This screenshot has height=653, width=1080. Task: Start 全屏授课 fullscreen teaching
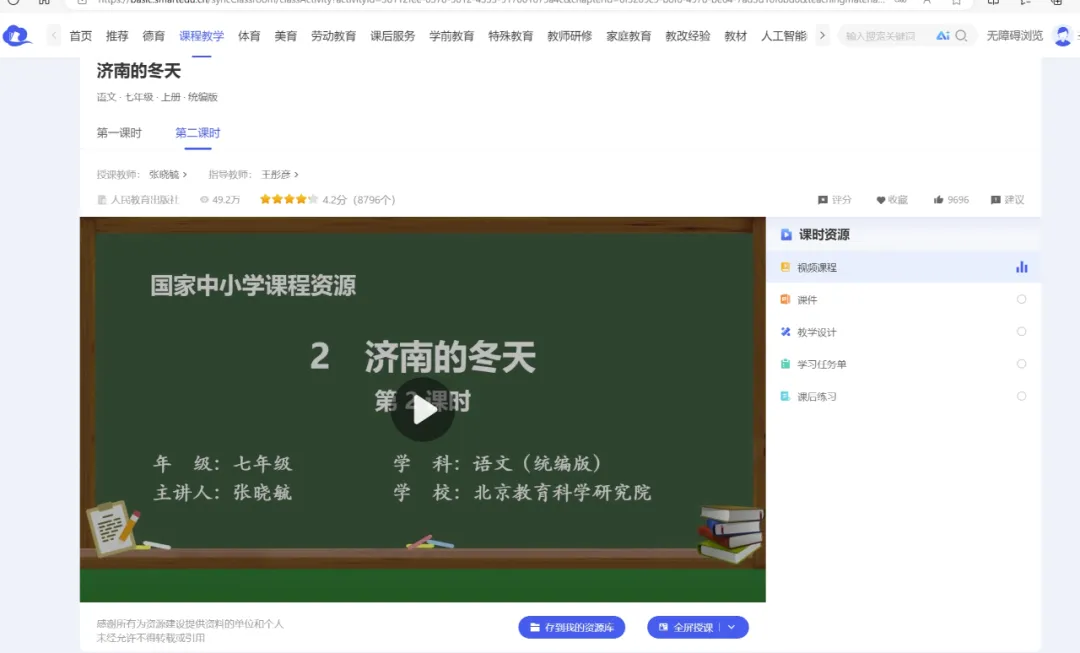click(685, 628)
